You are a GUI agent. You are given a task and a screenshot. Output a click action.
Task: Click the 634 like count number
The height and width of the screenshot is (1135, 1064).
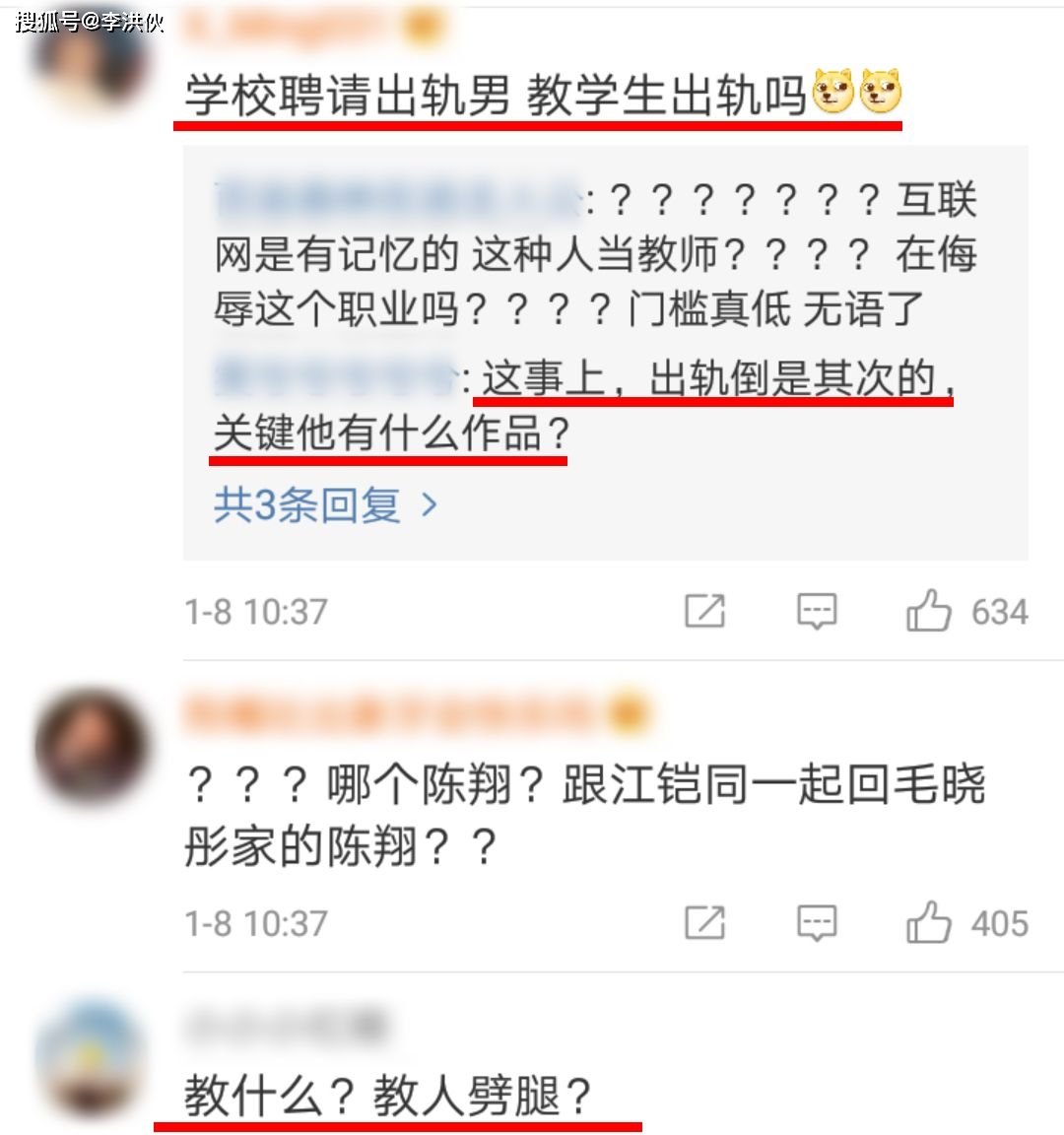1000,612
